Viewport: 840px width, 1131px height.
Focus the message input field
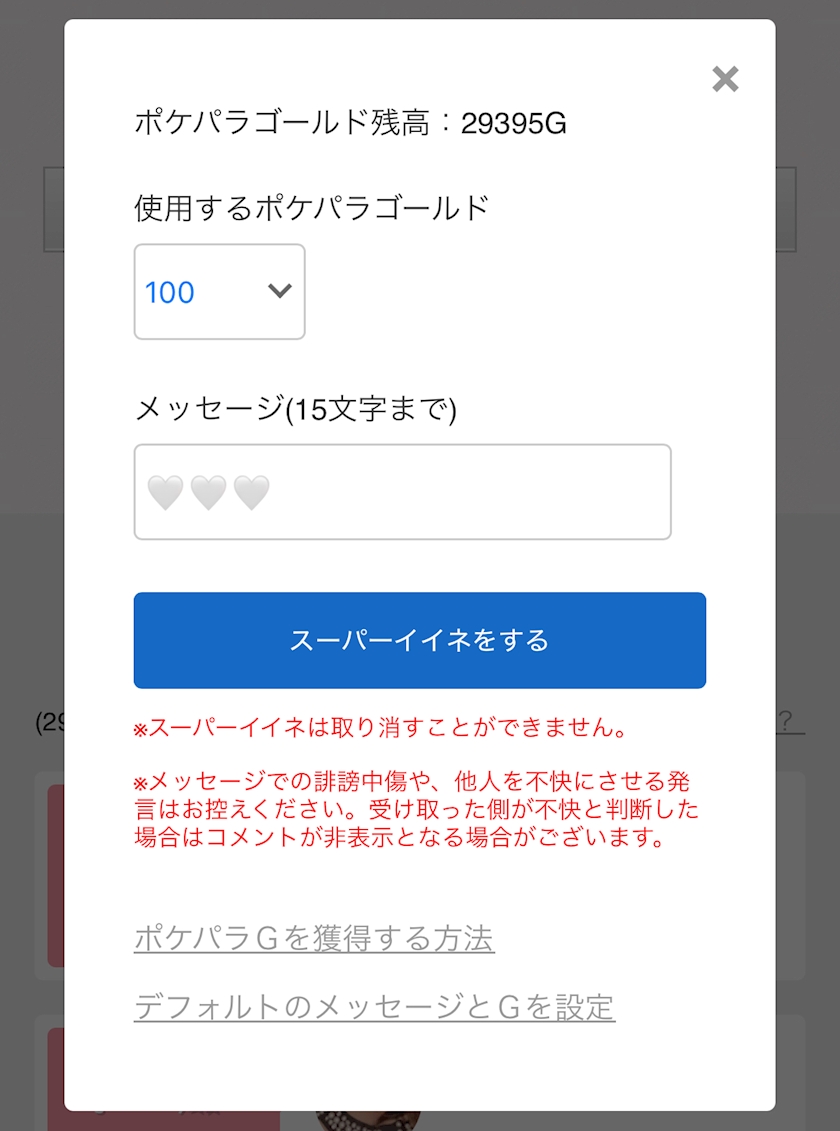[402, 492]
